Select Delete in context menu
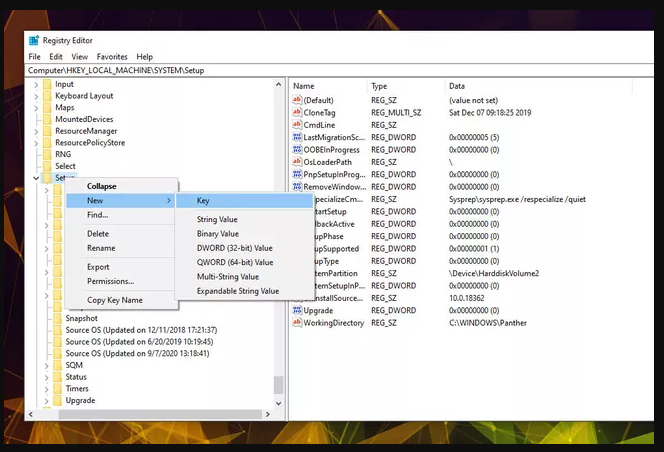Image resolution: width=664 pixels, height=452 pixels. 120,233
